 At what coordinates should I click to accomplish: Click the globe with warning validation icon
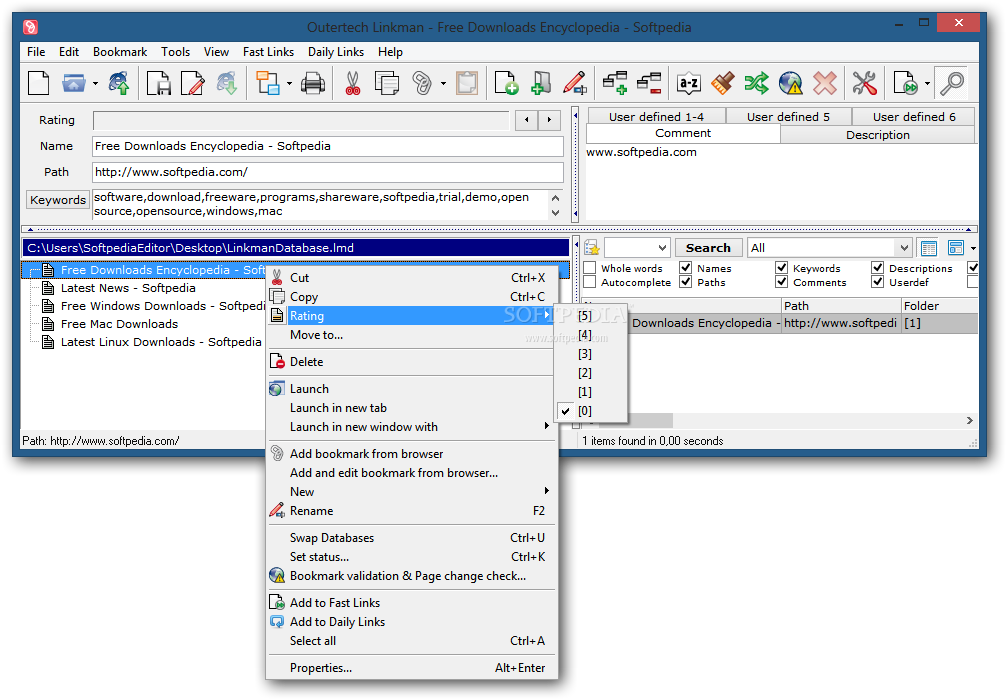[791, 83]
